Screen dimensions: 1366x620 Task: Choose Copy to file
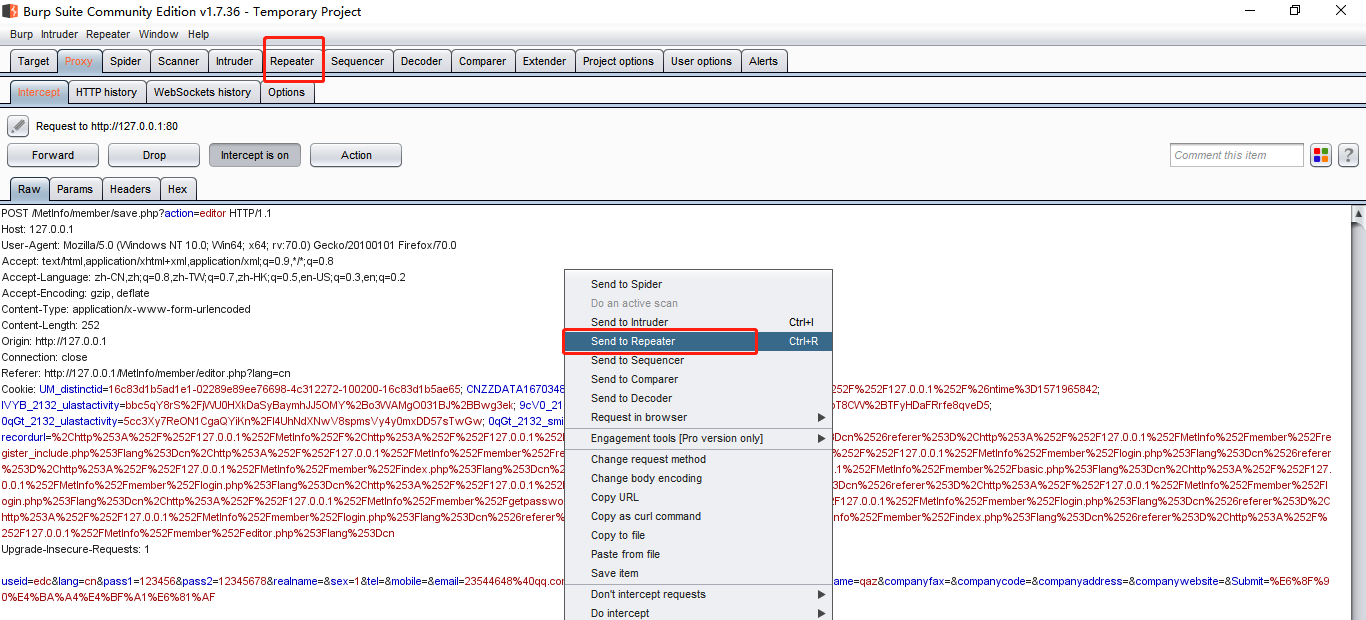(698, 535)
